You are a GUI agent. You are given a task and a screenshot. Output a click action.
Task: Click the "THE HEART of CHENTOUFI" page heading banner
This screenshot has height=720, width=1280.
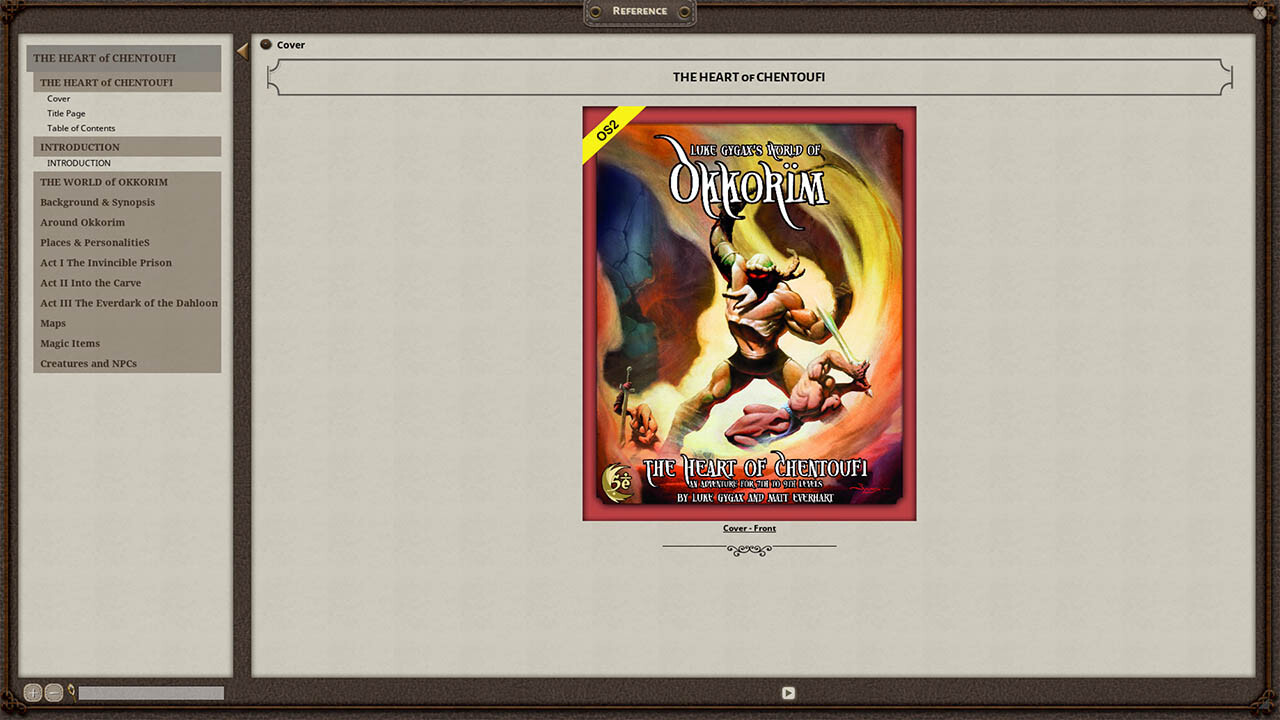pyautogui.click(x=750, y=77)
